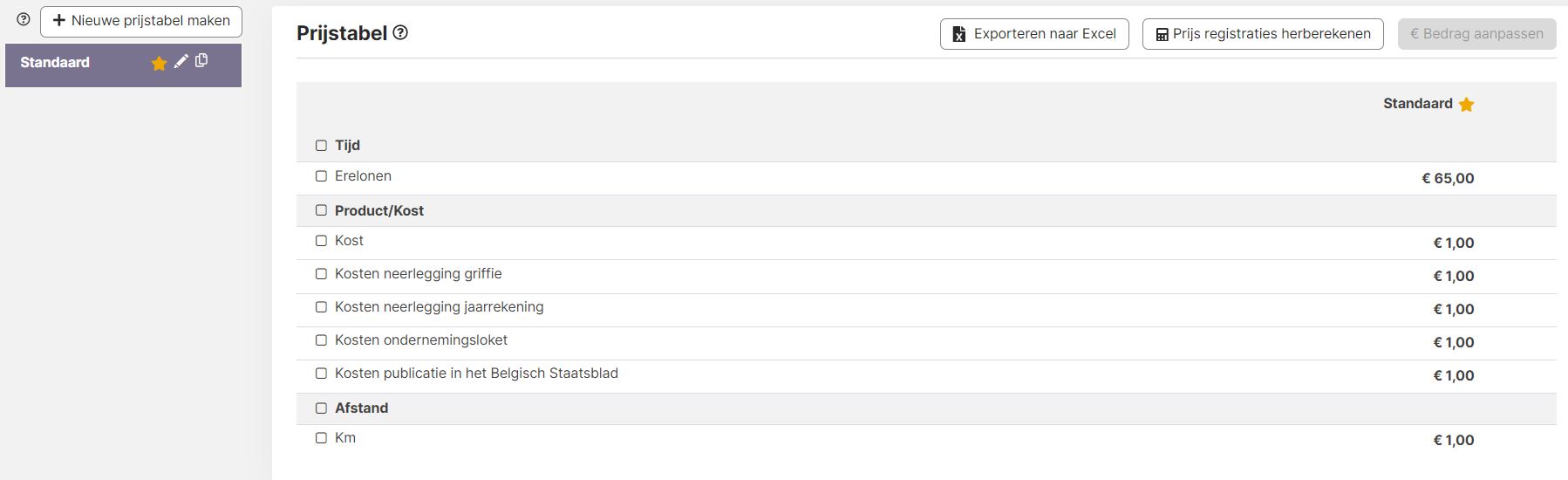Screen dimensions: 1568x480
Task: Enable the Km row checkbox
Action: coord(321,438)
